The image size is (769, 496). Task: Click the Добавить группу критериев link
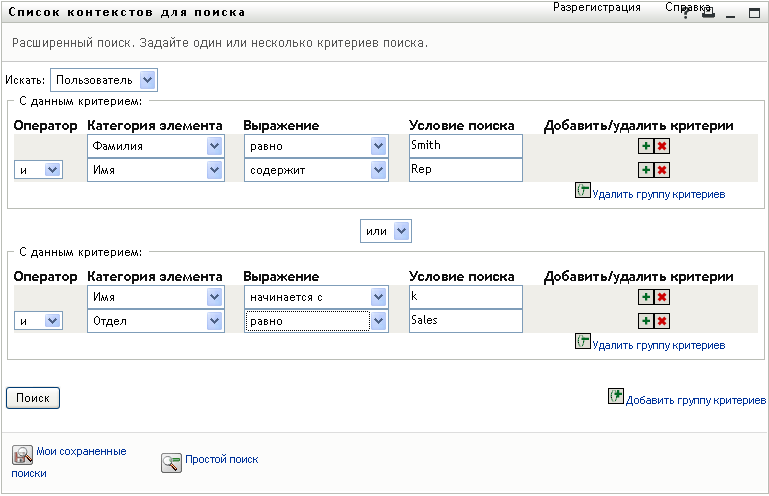coord(695,400)
